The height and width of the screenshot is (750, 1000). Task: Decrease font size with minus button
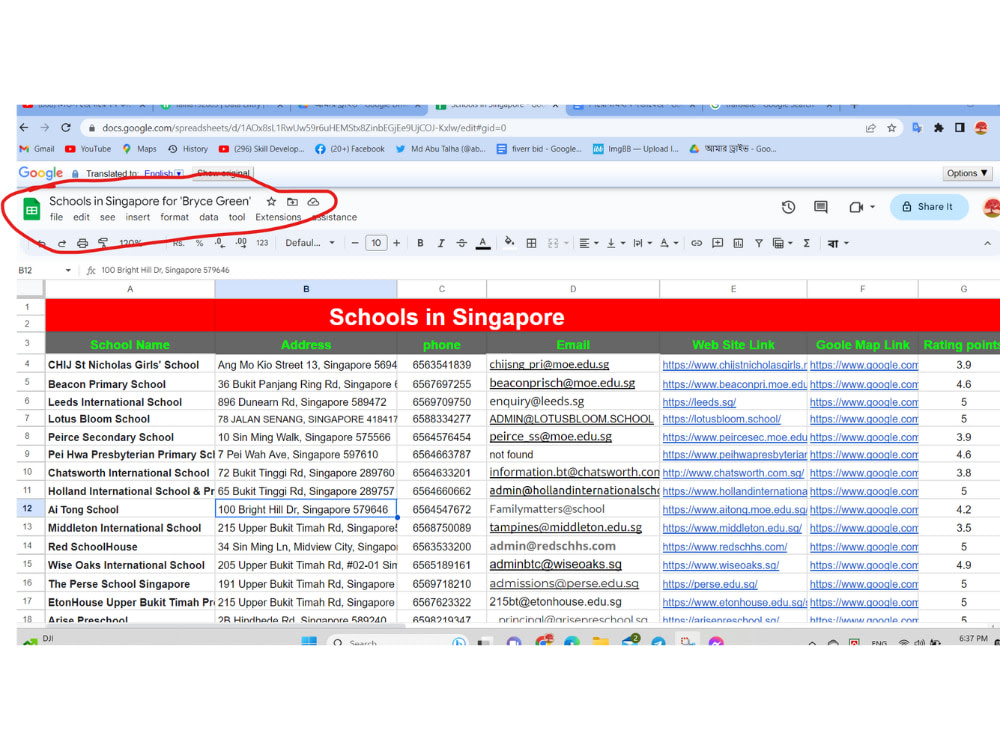(x=355, y=243)
